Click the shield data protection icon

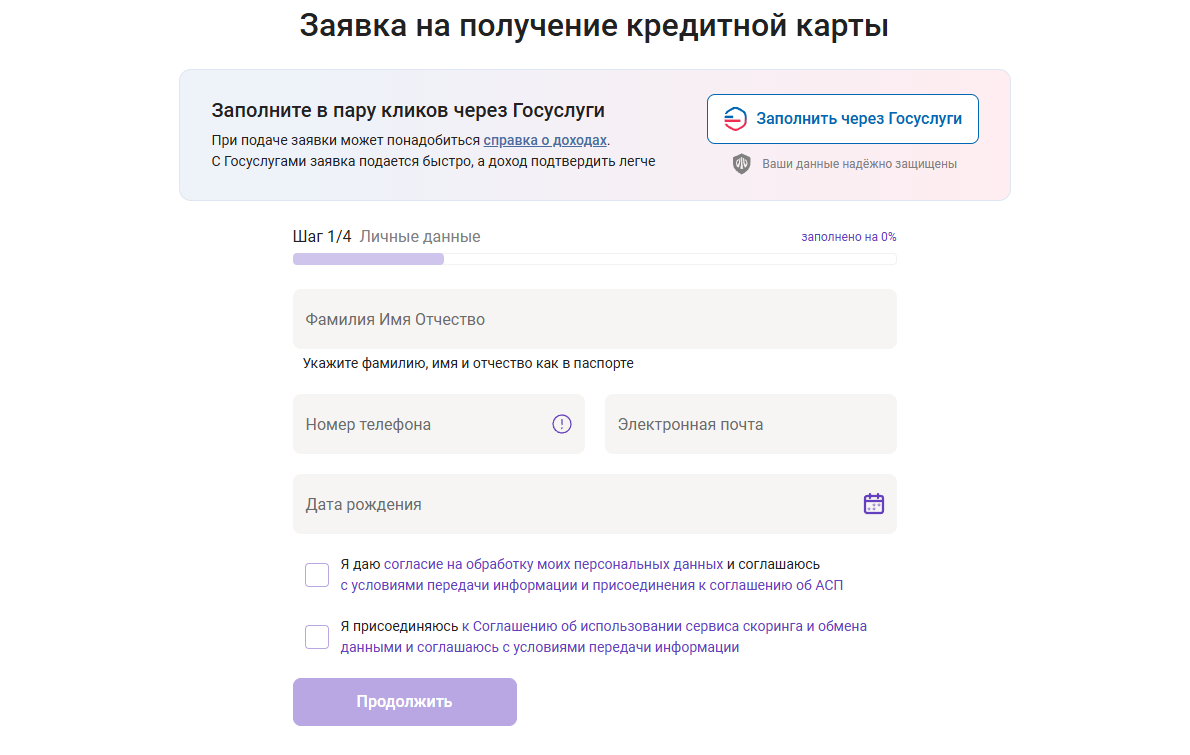pyautogui.click(x=741, y=164)
